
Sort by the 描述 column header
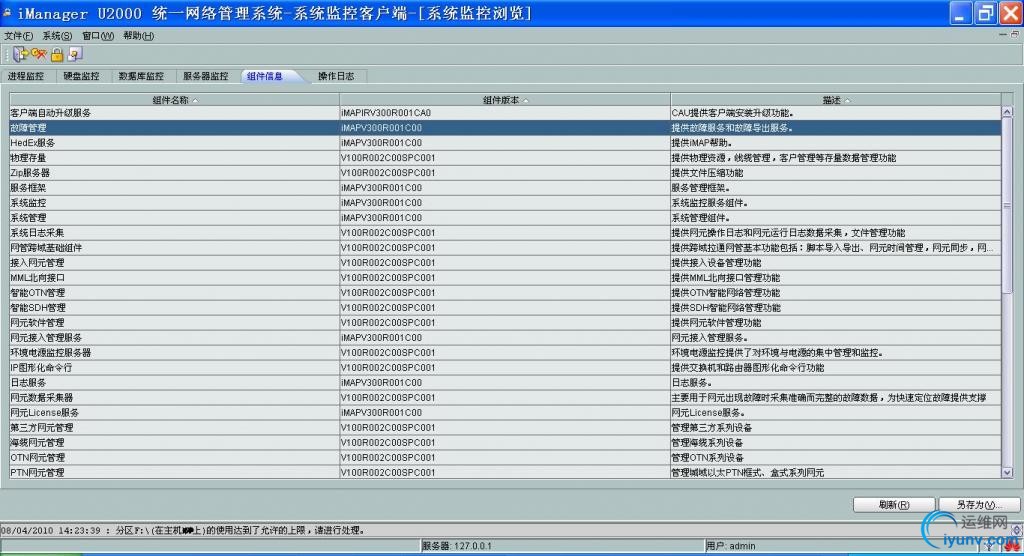tap(835, 100)
